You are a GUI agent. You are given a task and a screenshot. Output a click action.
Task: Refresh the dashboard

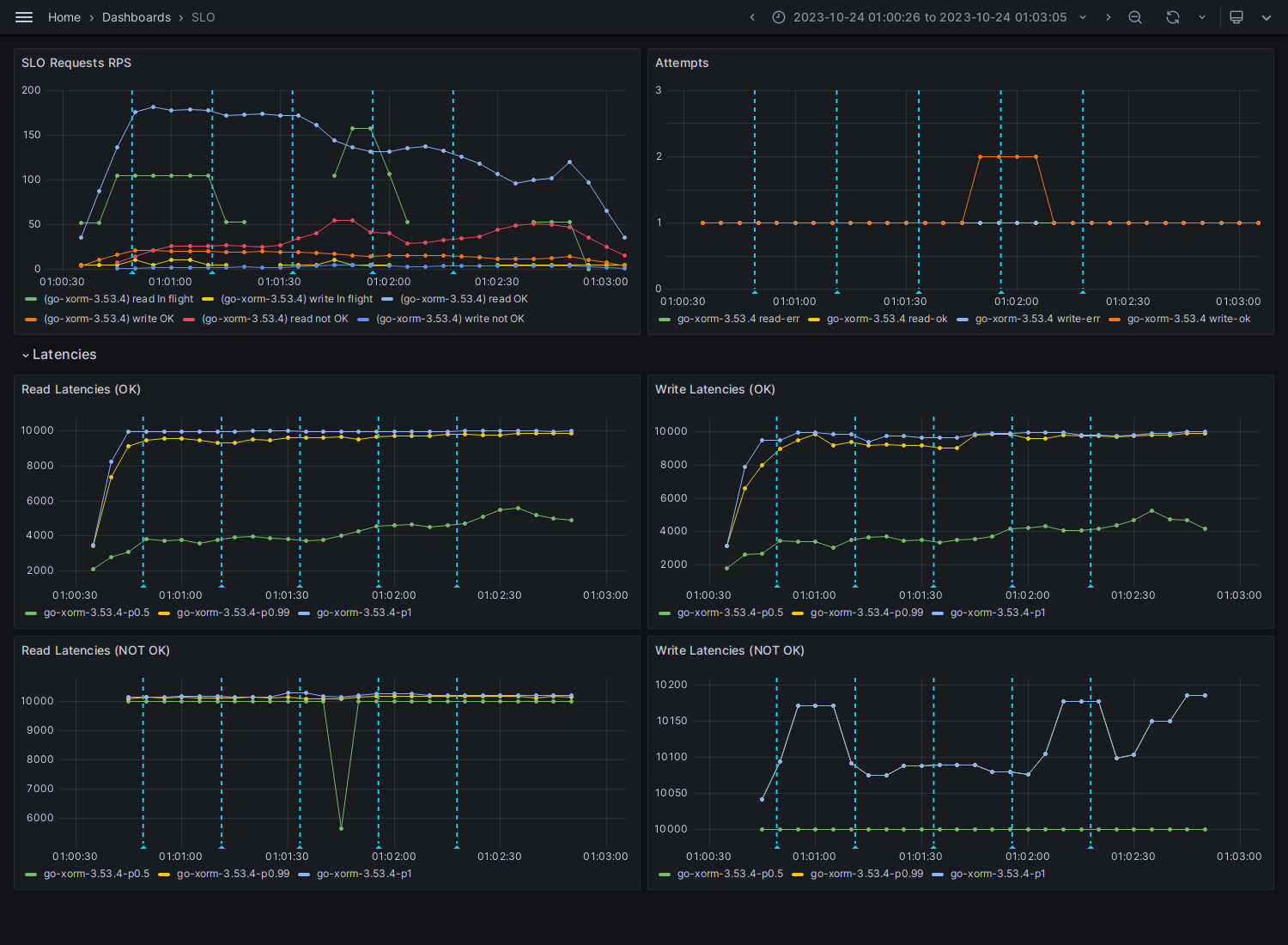coord(1173,17)
